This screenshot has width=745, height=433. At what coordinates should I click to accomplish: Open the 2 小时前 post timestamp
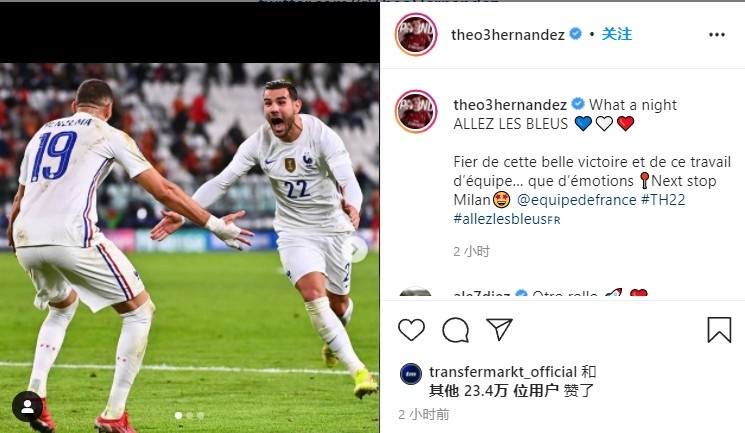point(423,414)
